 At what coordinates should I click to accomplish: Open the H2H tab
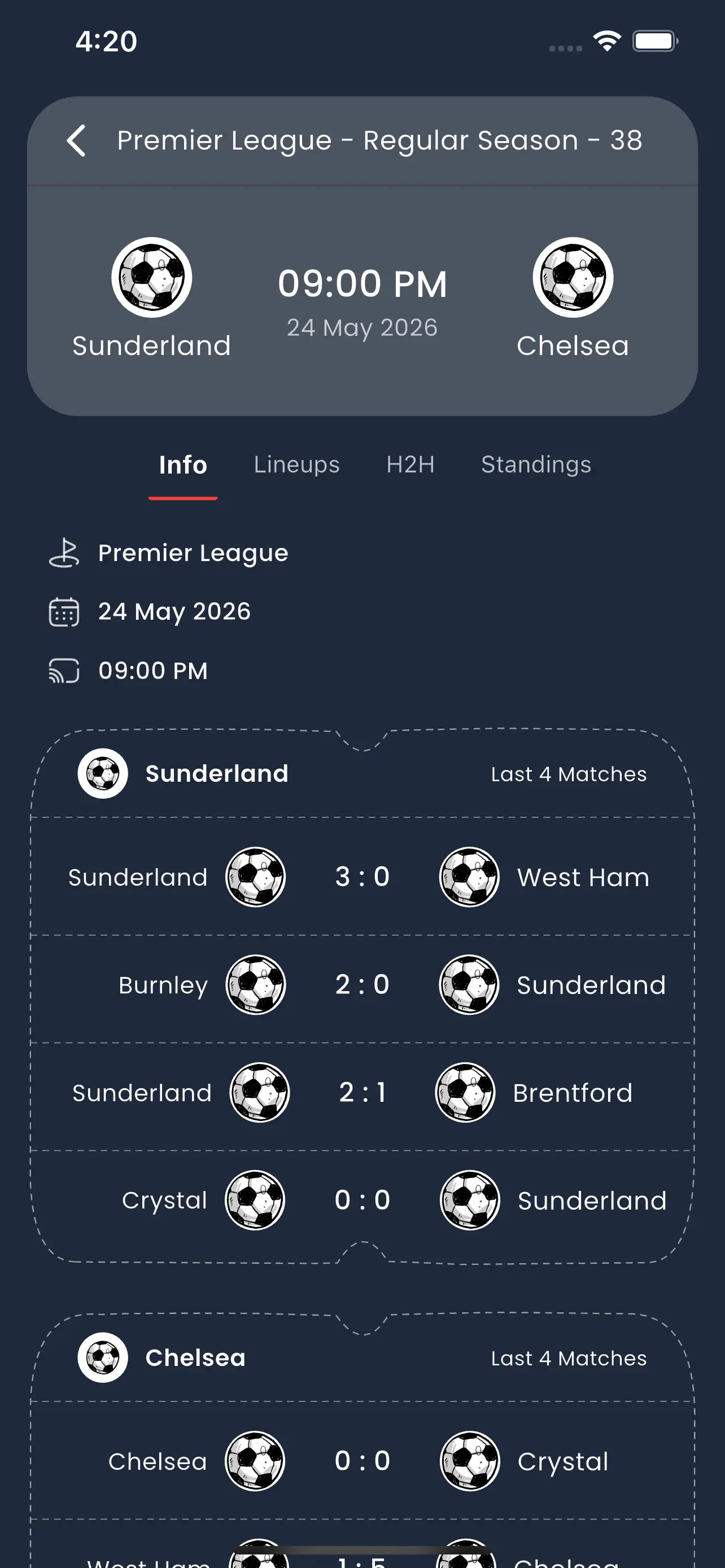coord(410,465)
